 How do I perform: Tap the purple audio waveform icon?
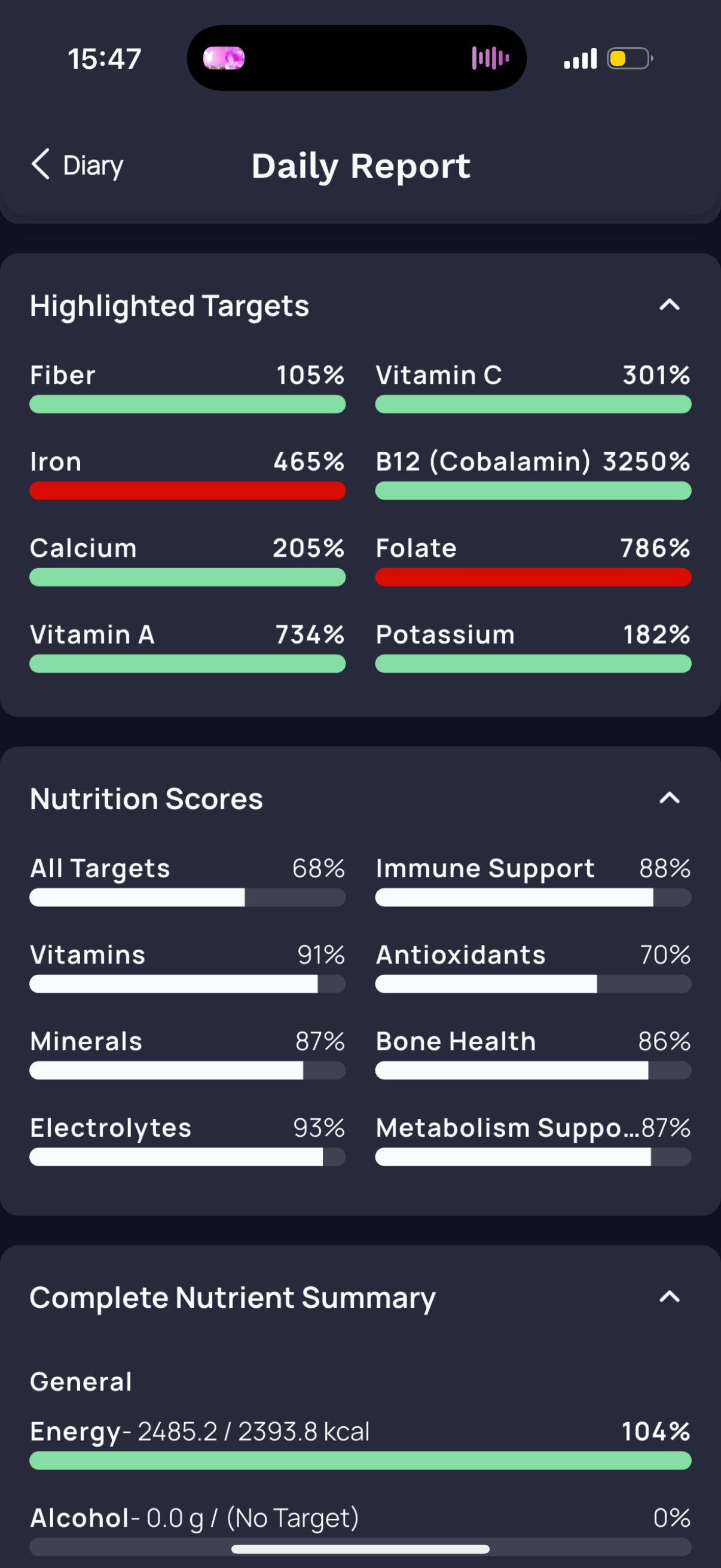point(490,59)
